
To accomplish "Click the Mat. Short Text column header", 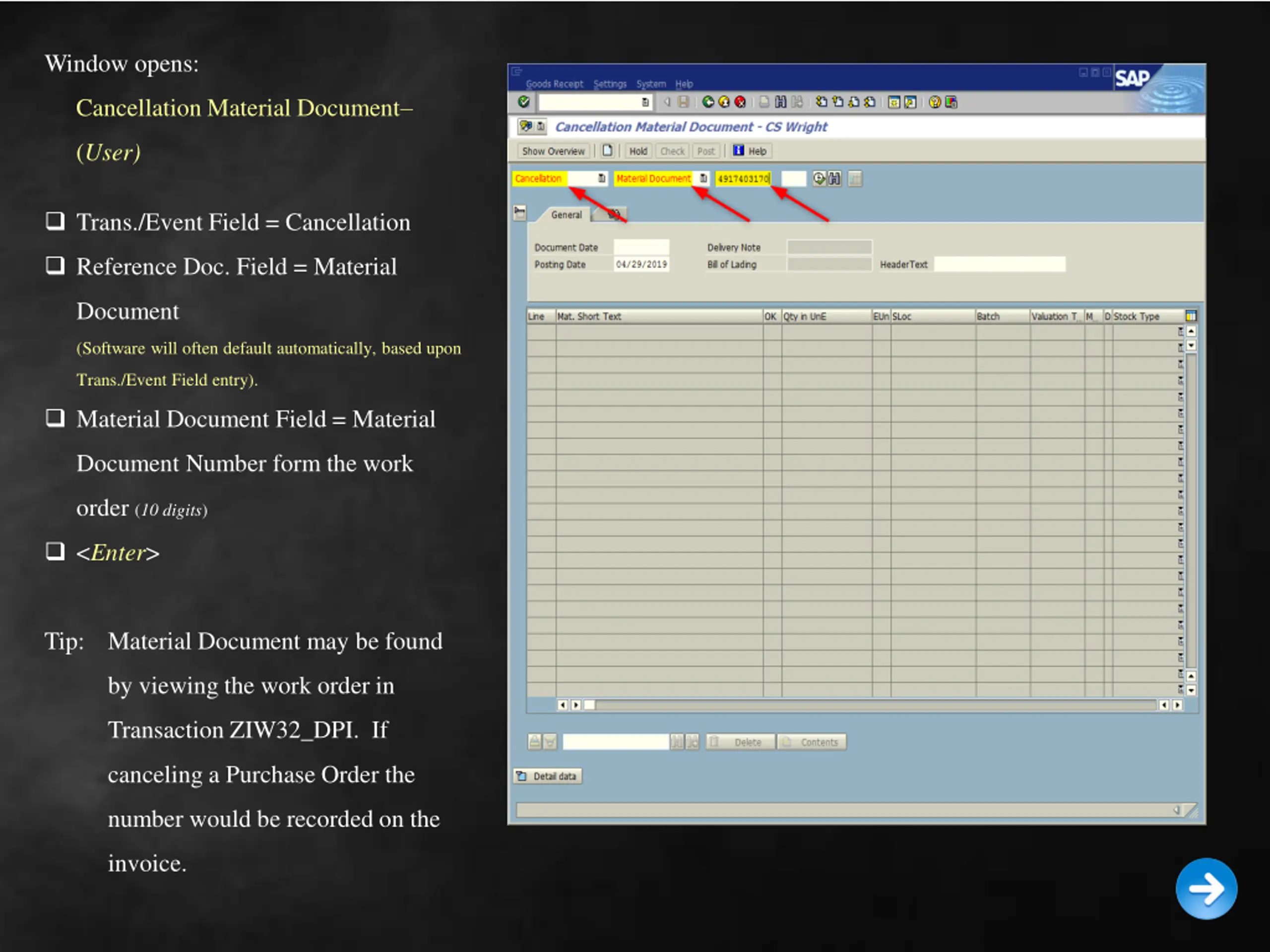I will tap(659, 316).
